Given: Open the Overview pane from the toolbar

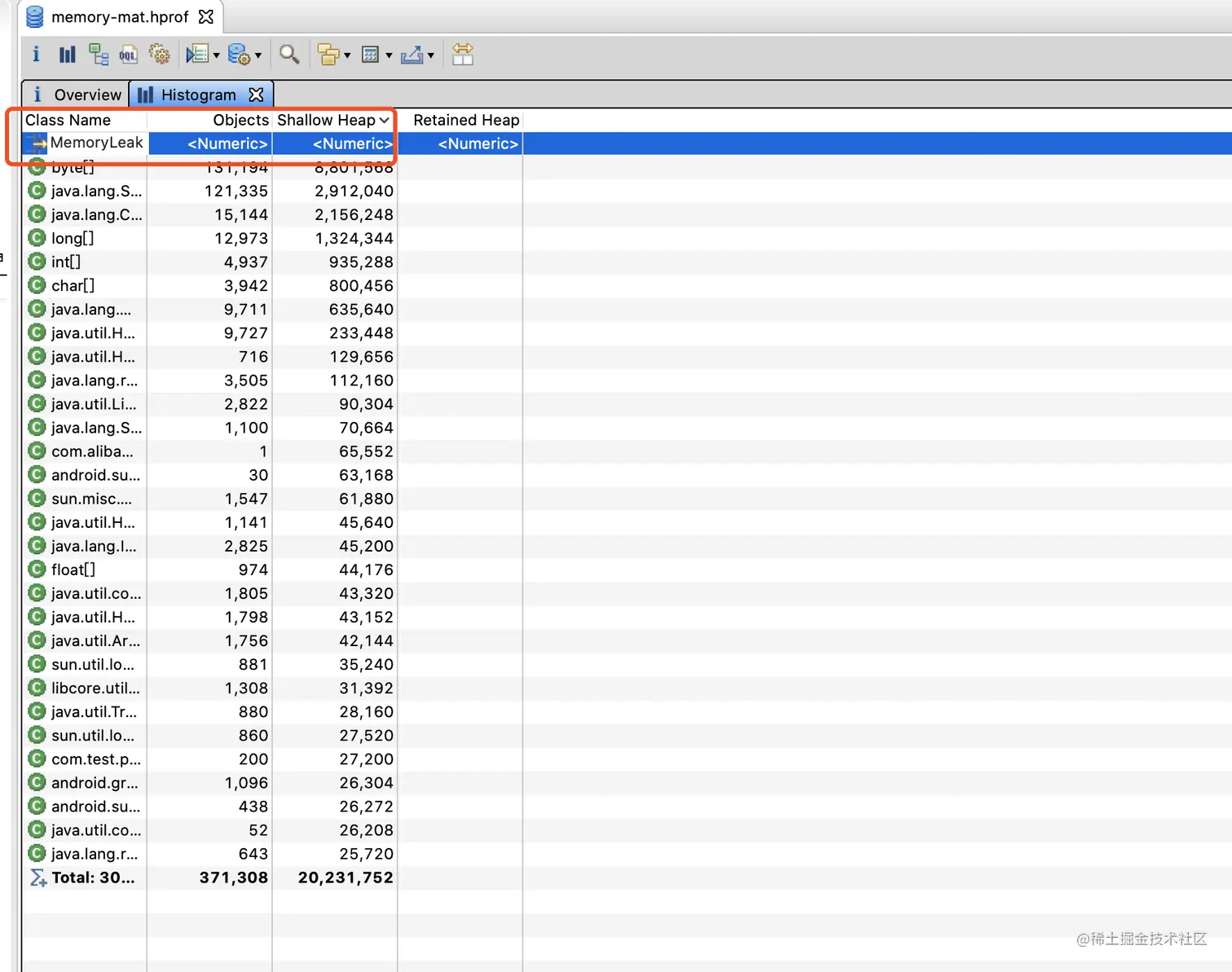Looking at the screenshot, I should (36, 55).
